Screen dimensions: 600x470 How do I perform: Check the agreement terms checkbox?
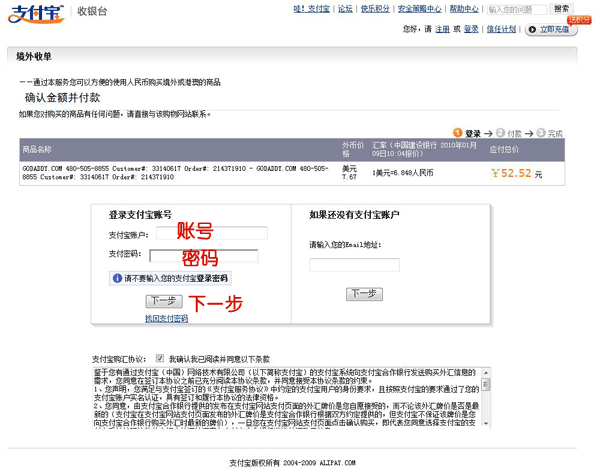(160, 357)
